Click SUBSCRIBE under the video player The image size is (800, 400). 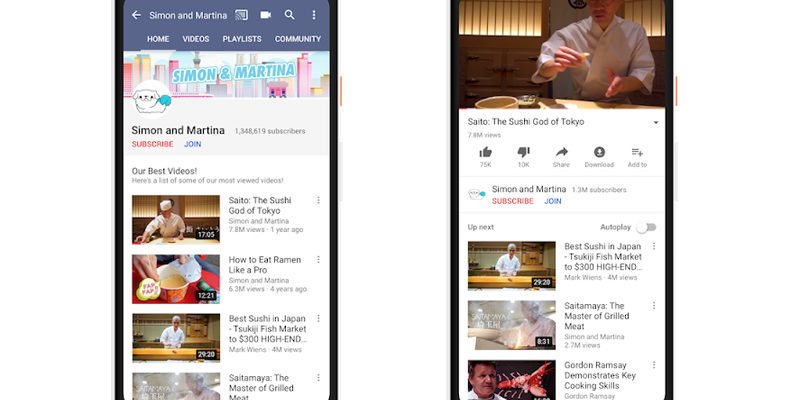[513, 201]
